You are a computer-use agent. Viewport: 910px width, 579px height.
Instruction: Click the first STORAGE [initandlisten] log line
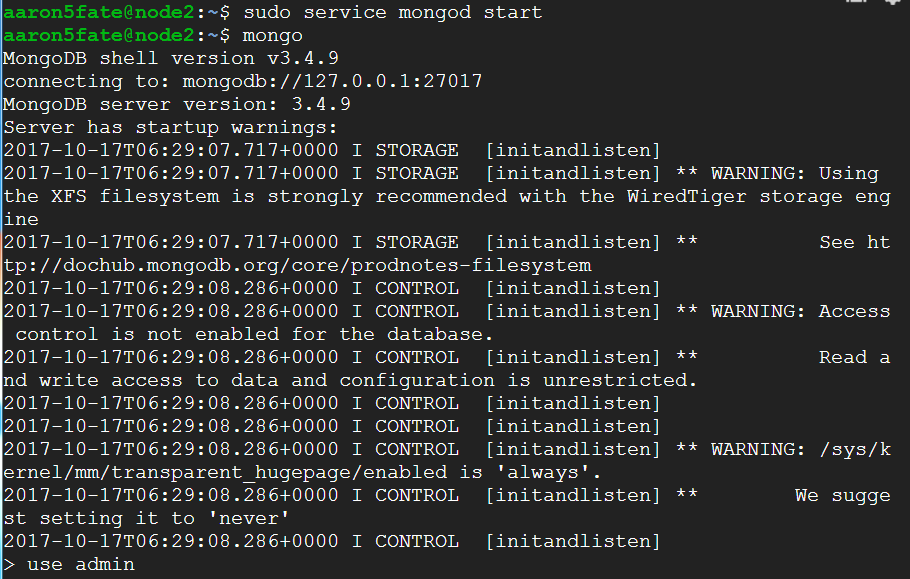[x=332, y=150]
